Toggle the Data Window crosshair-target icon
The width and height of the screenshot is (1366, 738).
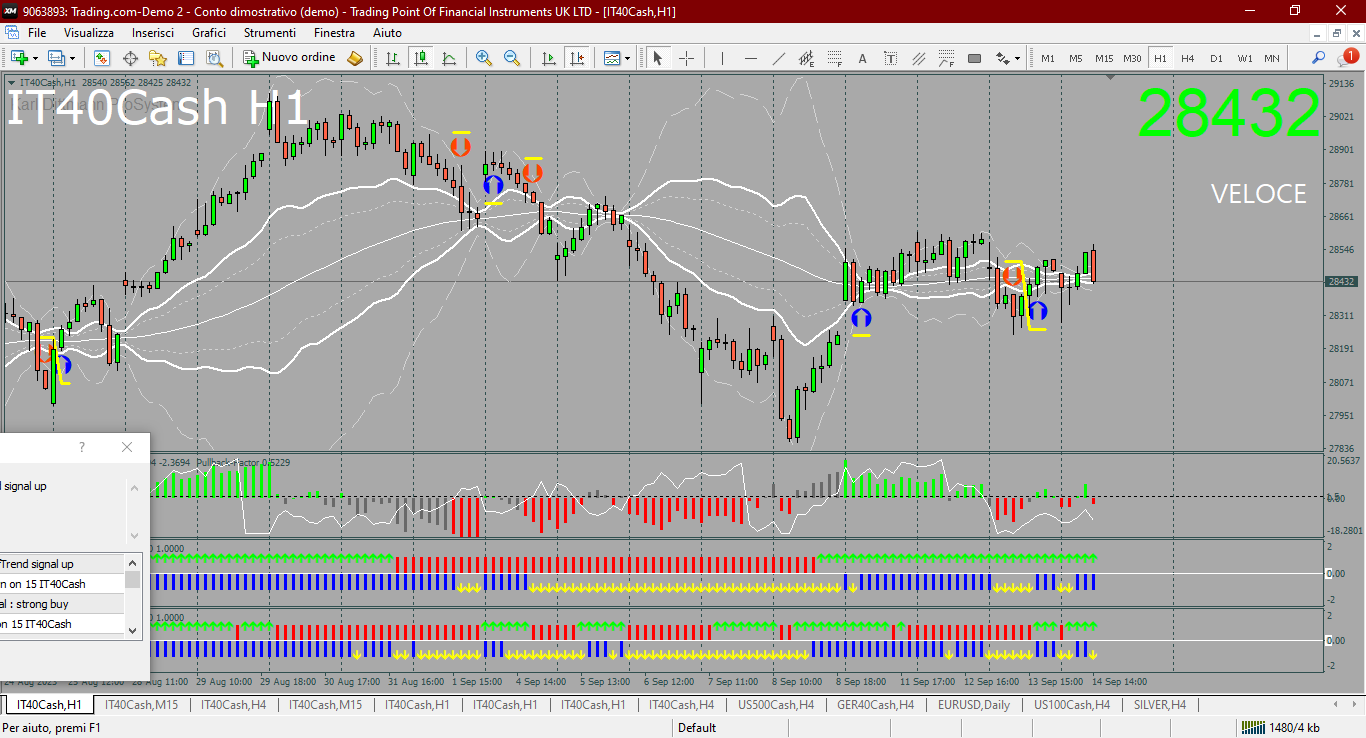pyautogui.click(x=130, y=58)
